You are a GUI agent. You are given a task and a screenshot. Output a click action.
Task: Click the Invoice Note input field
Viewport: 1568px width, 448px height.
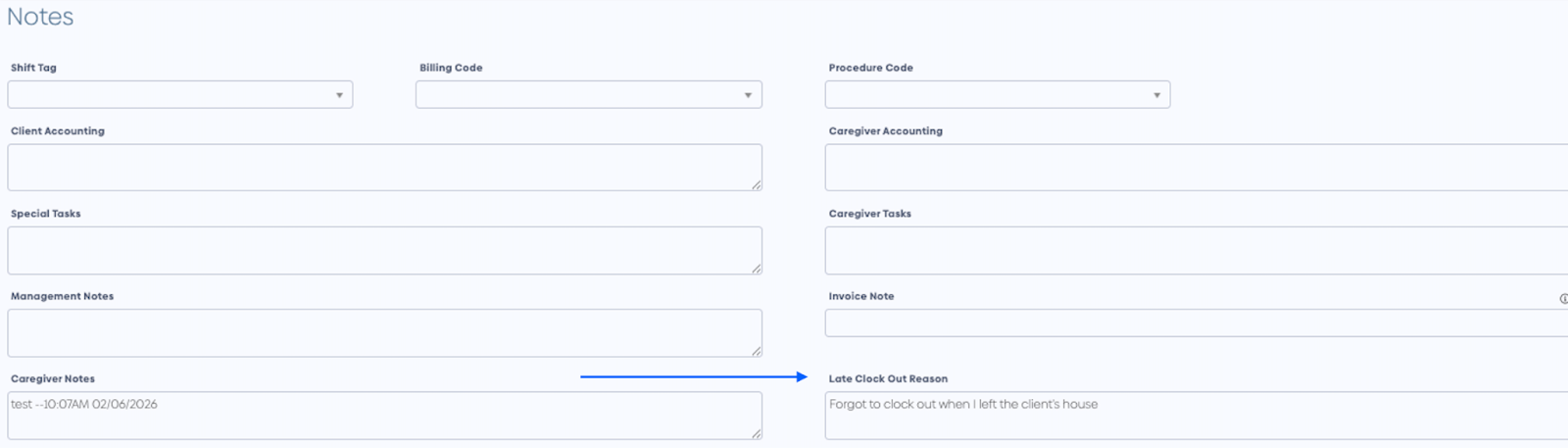click(x=1196, y=324)
